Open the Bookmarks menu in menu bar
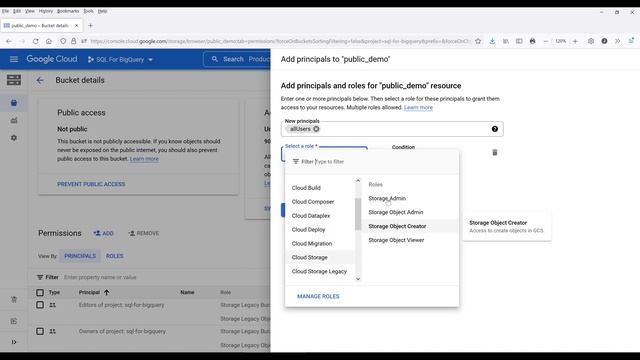 tap(68, 11)
